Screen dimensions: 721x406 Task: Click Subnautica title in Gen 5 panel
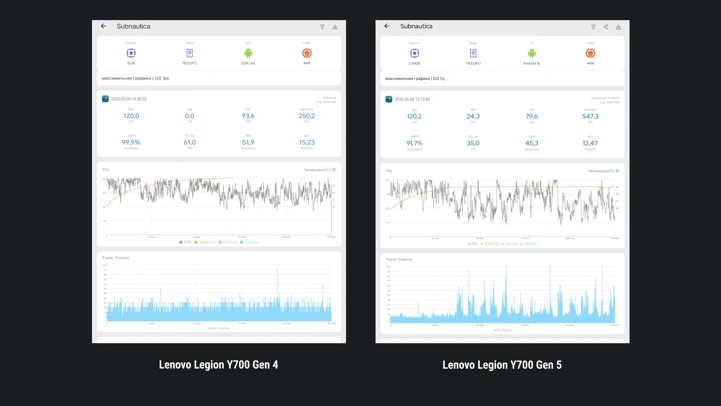point(416,26)
